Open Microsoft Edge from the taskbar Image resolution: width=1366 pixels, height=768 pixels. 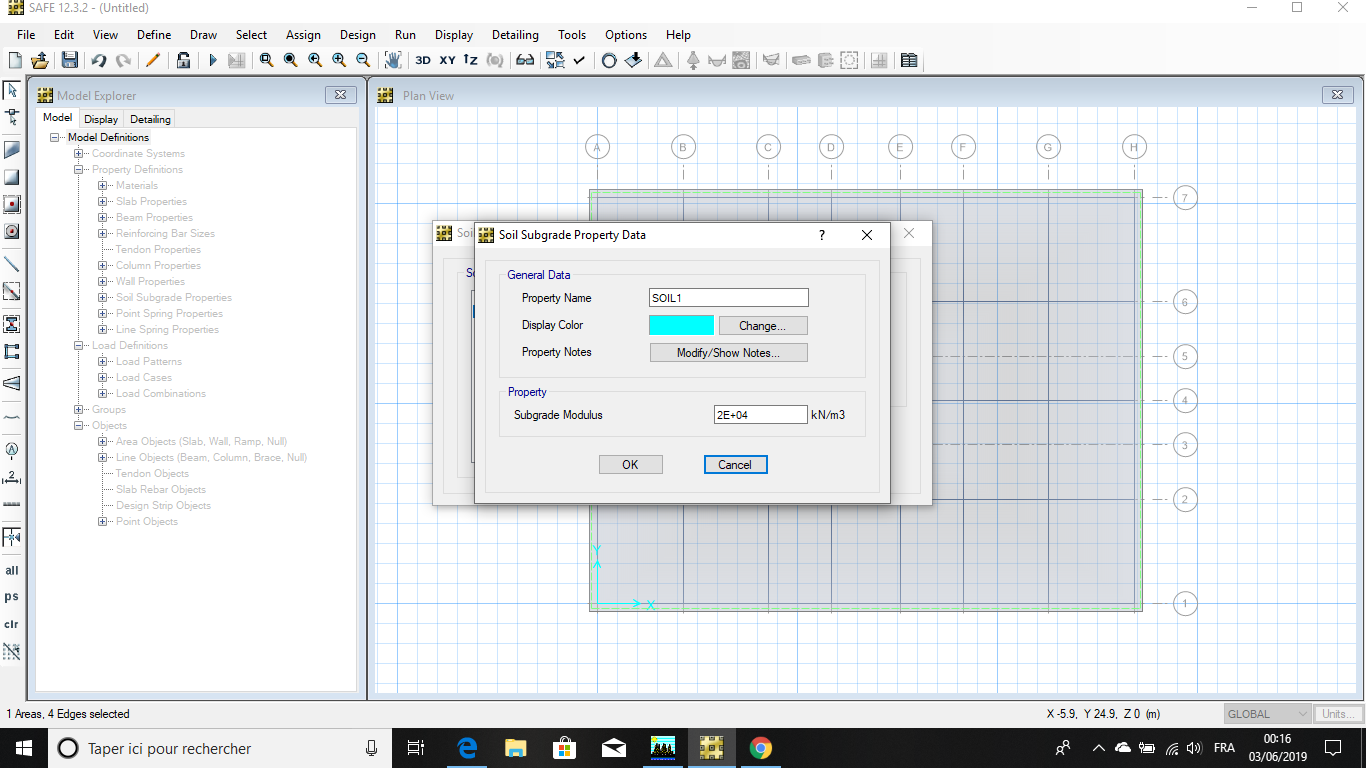tap(466, 748)
